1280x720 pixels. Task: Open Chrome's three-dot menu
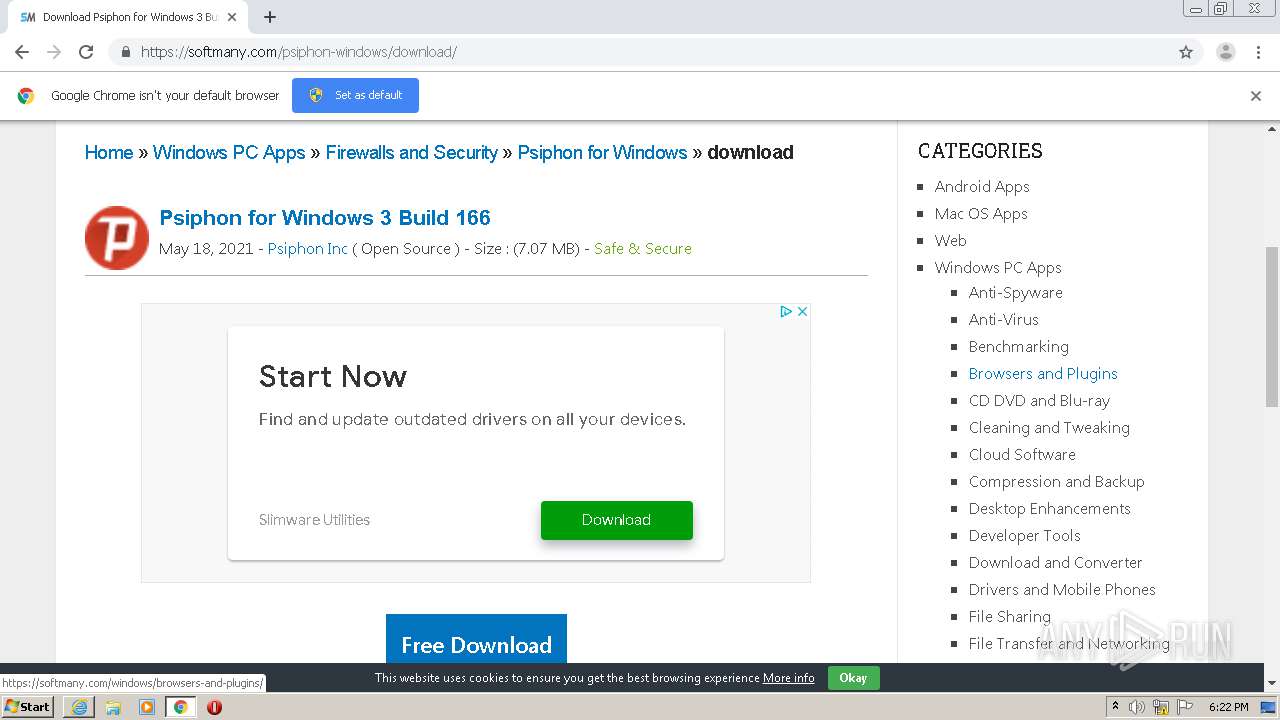point(1258,52)
